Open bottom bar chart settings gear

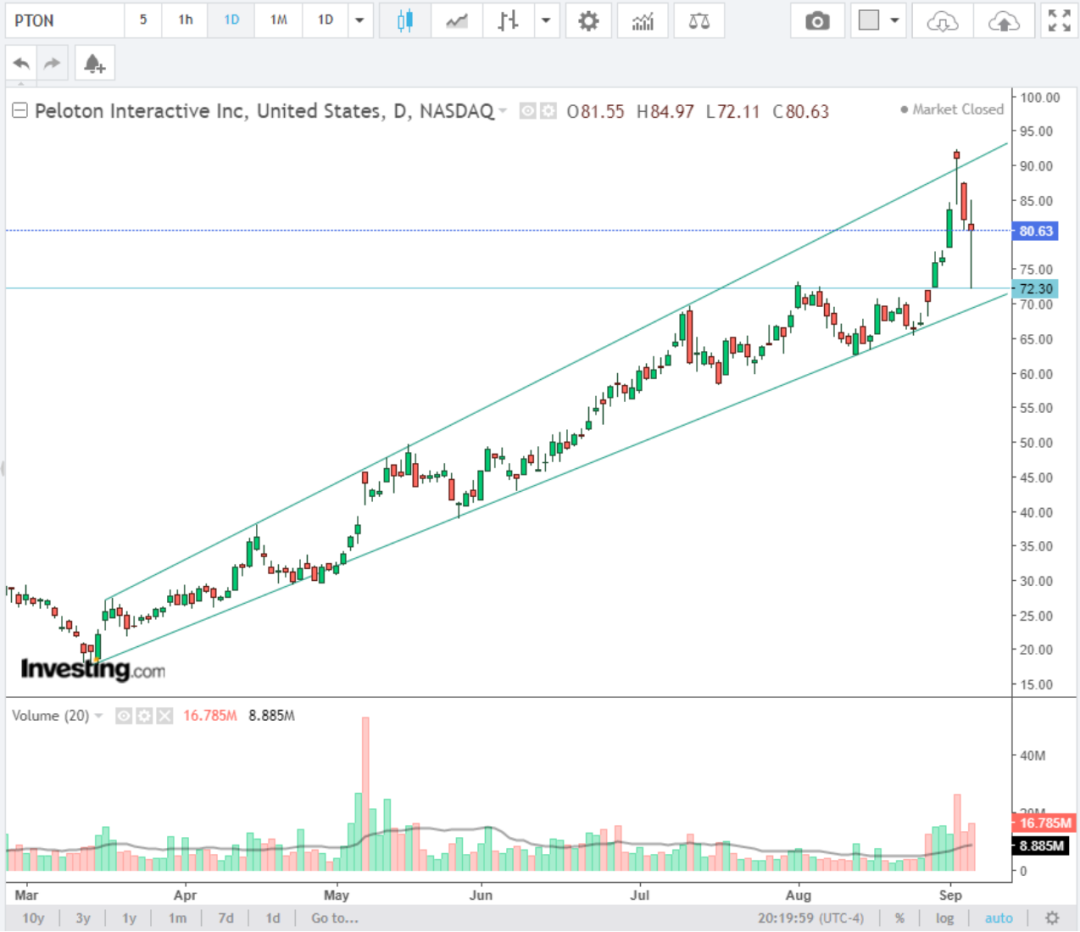pyautogui.click(x=1052, y=918)
